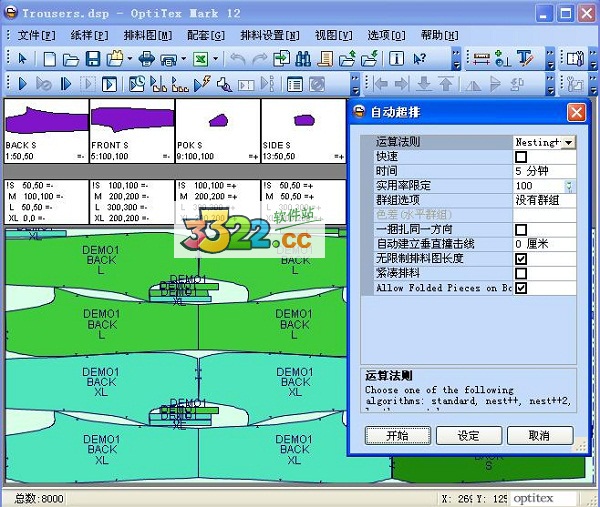Image resolution: width=600 pixels, height=507 pixels.
Task: Enable the 快速 checkbox
Action: pyautogui.click(x=521, y=157)
